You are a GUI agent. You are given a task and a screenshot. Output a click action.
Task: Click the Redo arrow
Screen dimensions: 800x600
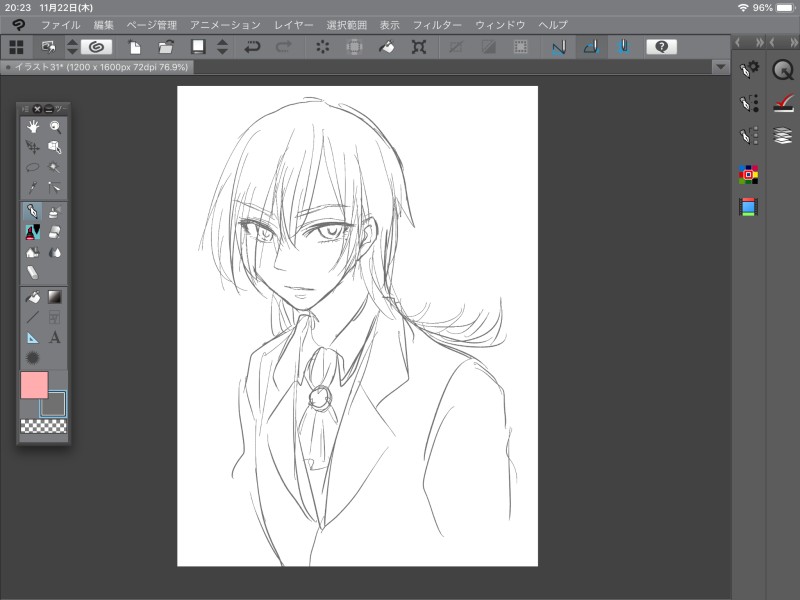pyautogui.click(x=284, y=47)
